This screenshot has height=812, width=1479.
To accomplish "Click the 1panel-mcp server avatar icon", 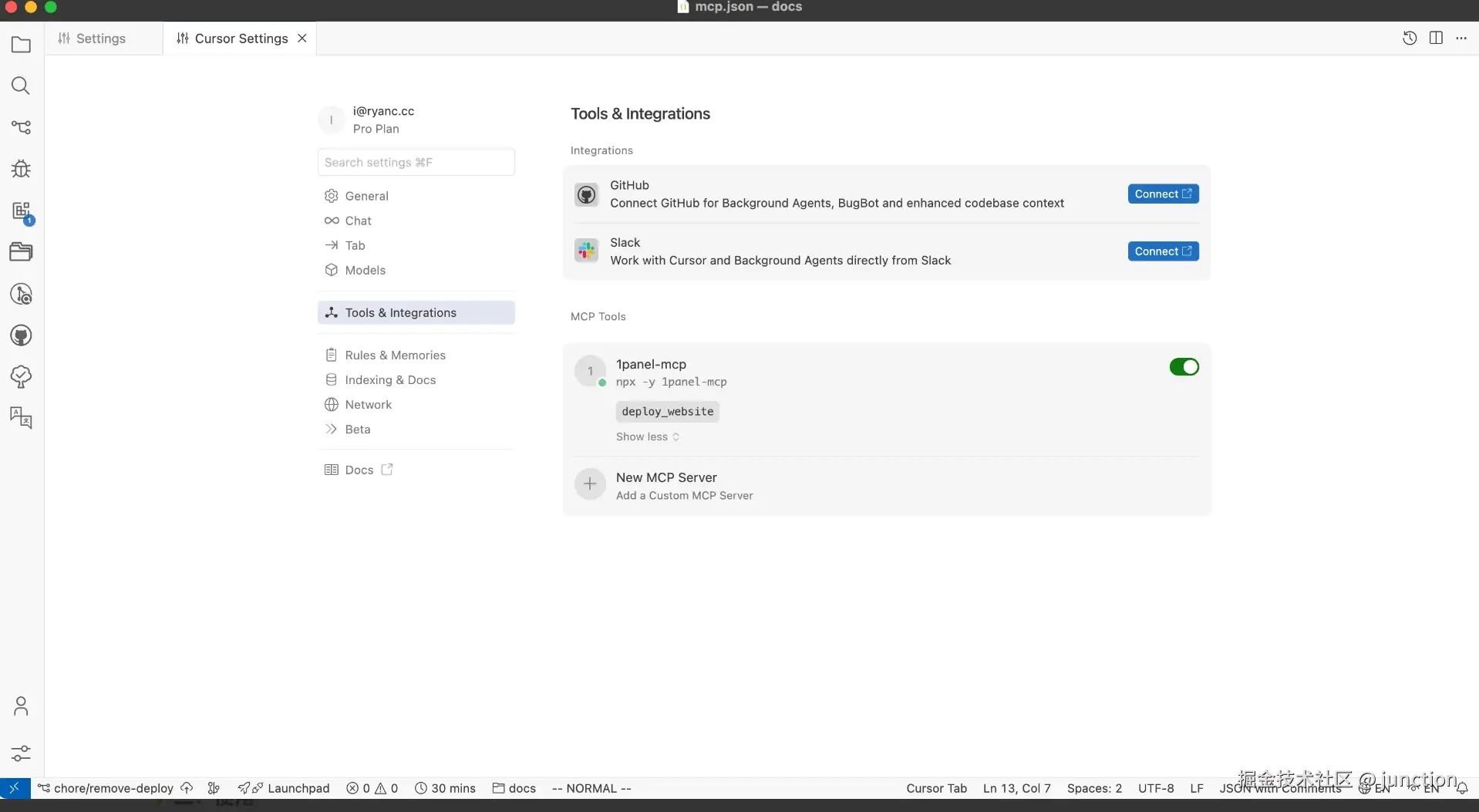I will 590,371.
